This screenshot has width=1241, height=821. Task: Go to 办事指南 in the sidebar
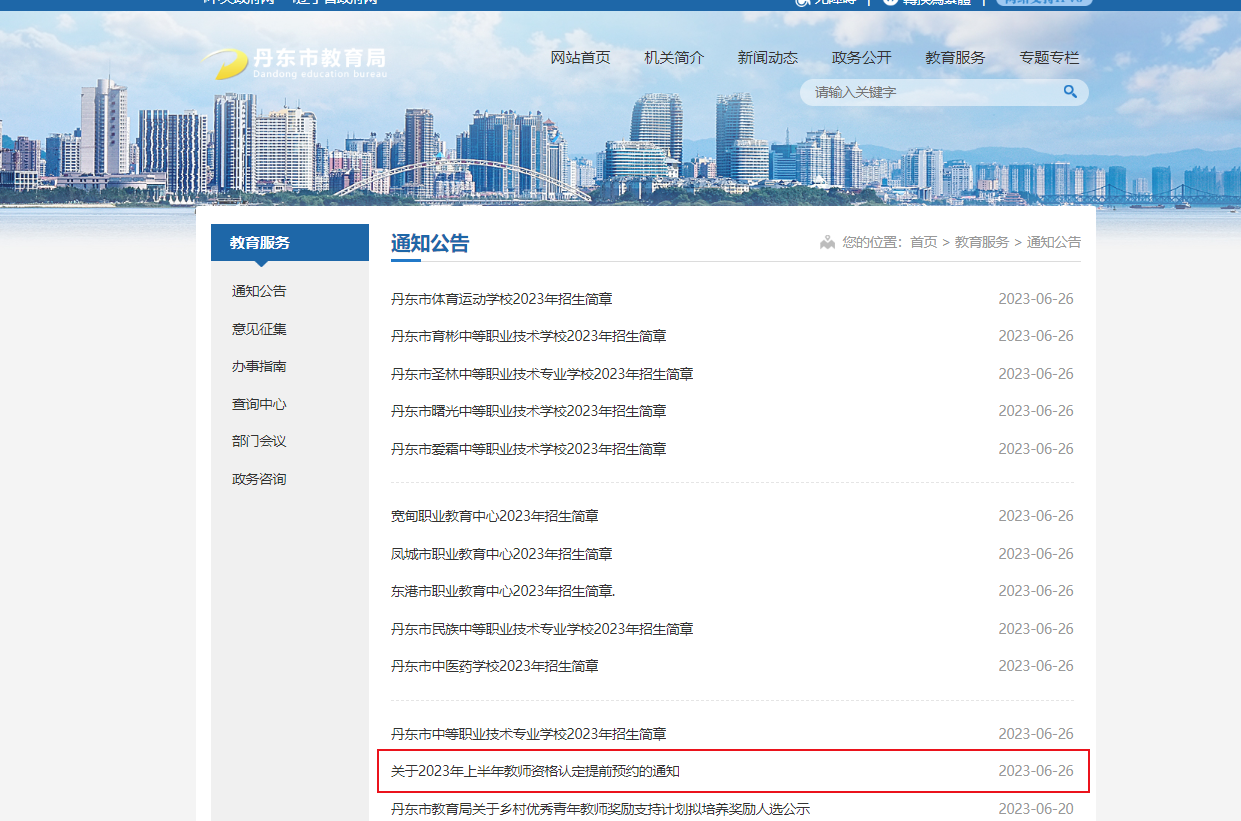(x=259, y=366)
